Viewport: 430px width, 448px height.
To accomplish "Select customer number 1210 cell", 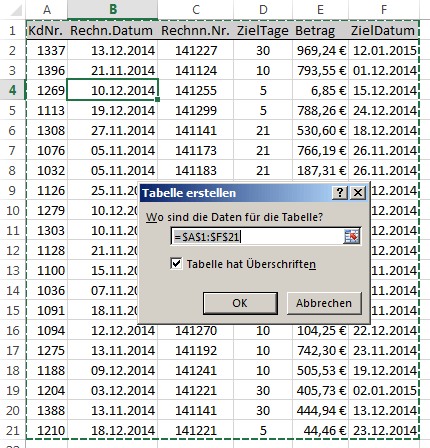I will tap(47, 430).
